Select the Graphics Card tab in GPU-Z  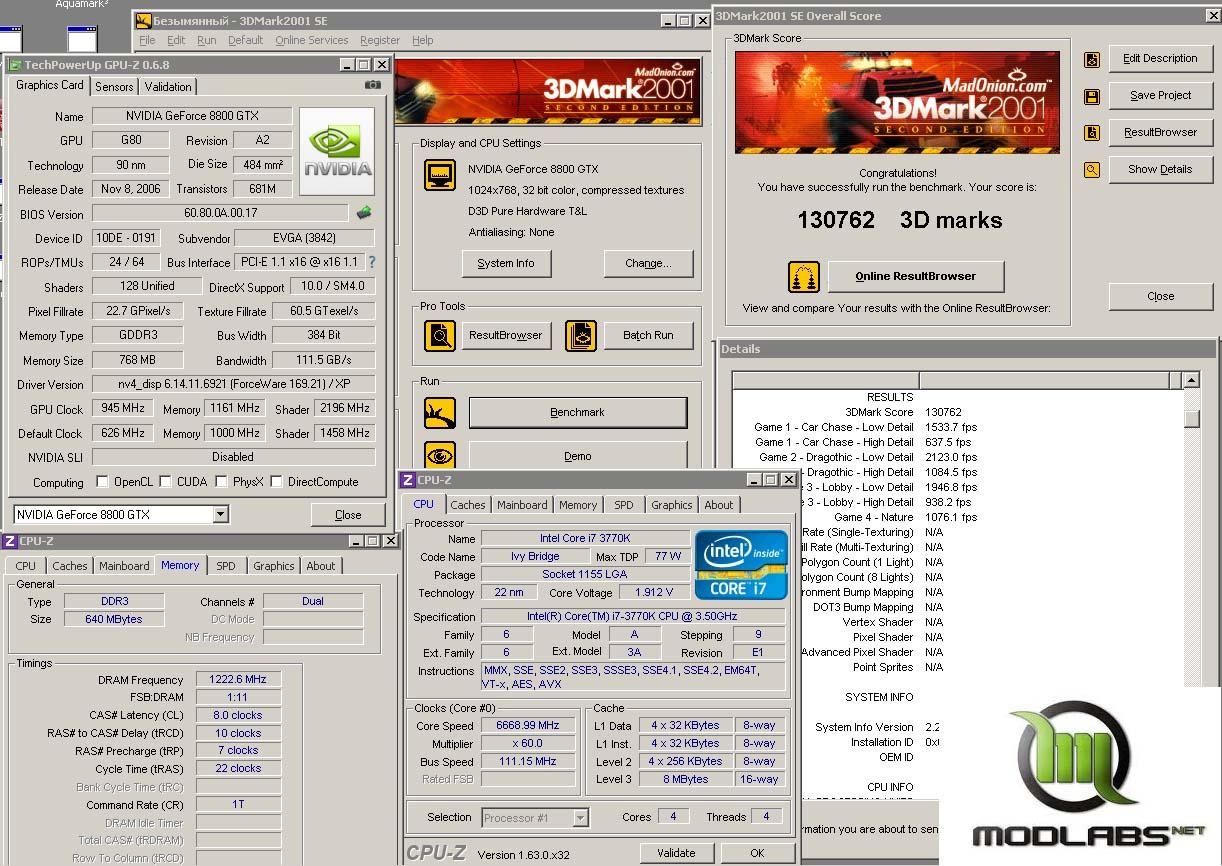pos(50,86)
